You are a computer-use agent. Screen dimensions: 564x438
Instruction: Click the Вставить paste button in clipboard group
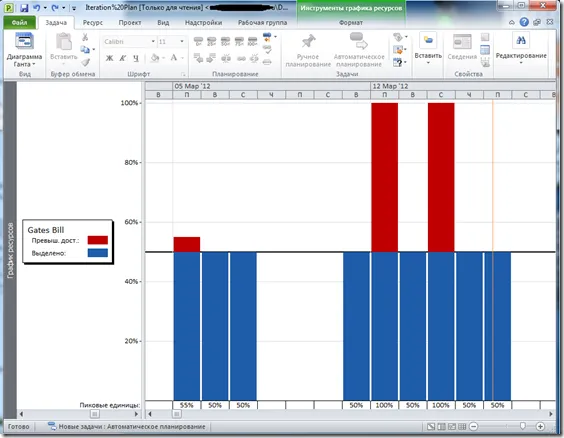click(64, 50)
